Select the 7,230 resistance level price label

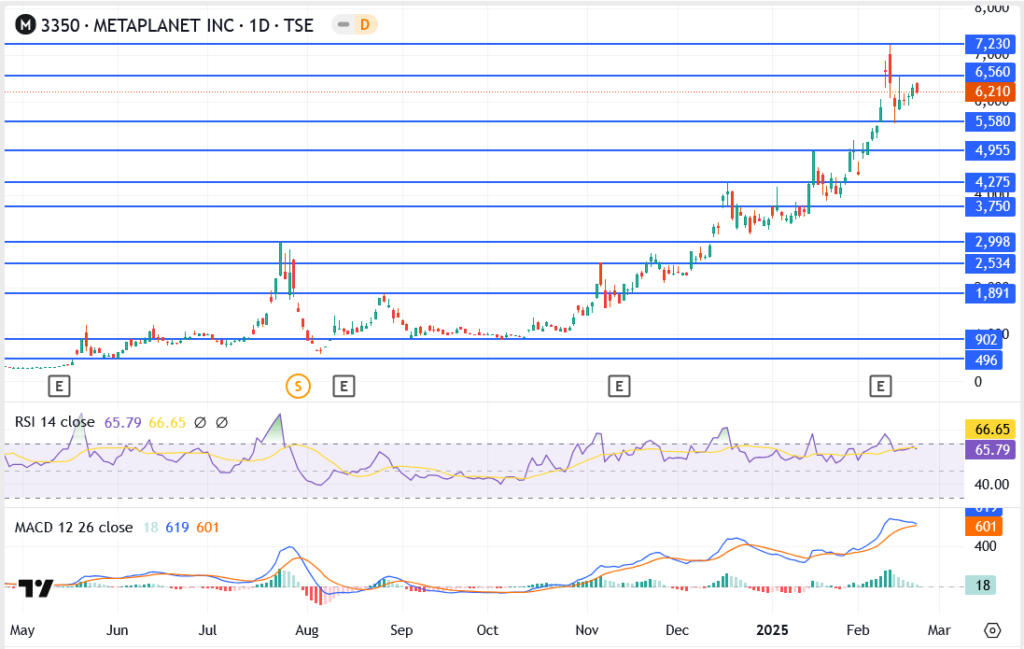point(991,44)
